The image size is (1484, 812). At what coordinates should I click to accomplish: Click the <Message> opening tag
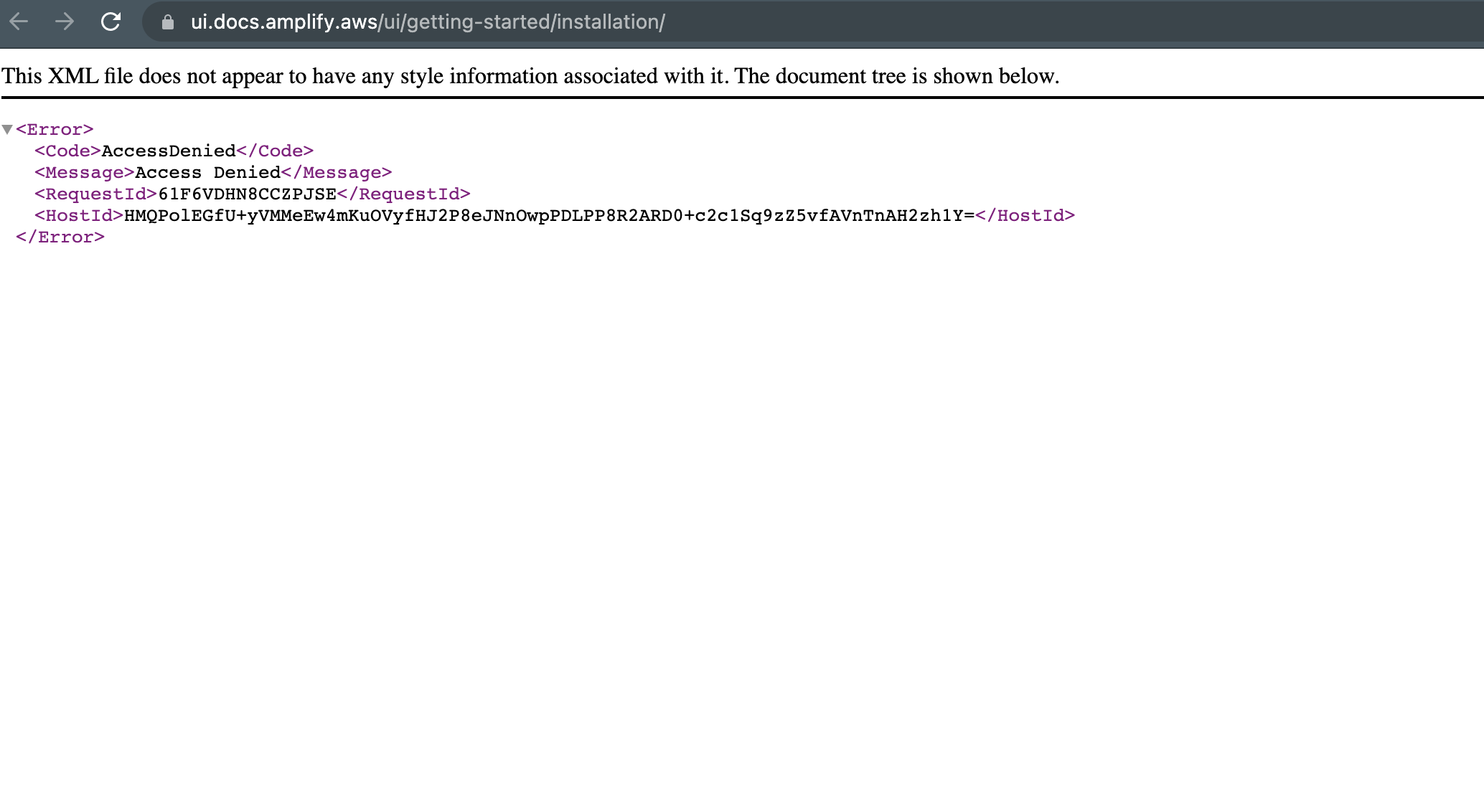(83, 172)
